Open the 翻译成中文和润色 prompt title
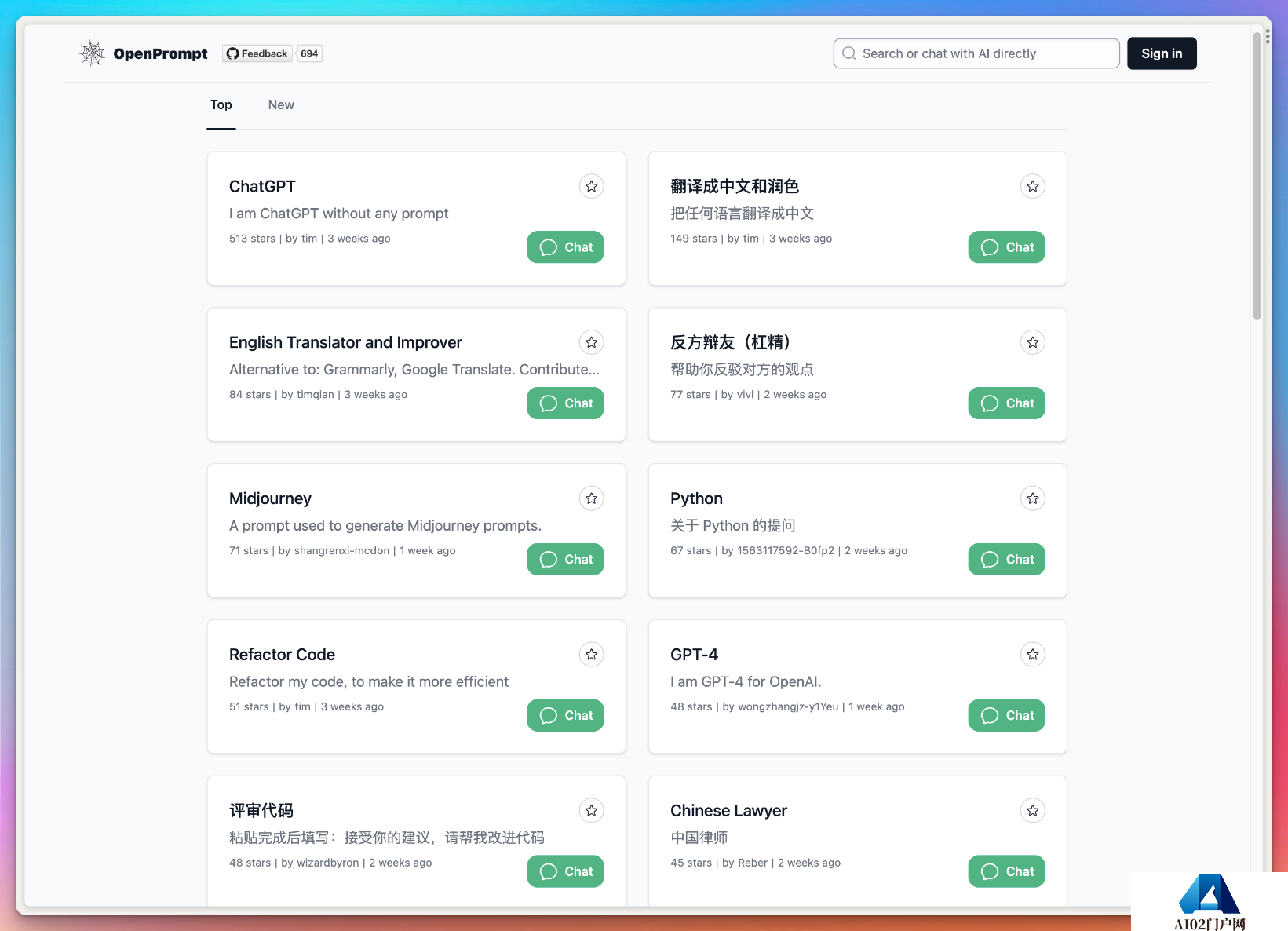1288x931 pixels. [x=735, y=186]
